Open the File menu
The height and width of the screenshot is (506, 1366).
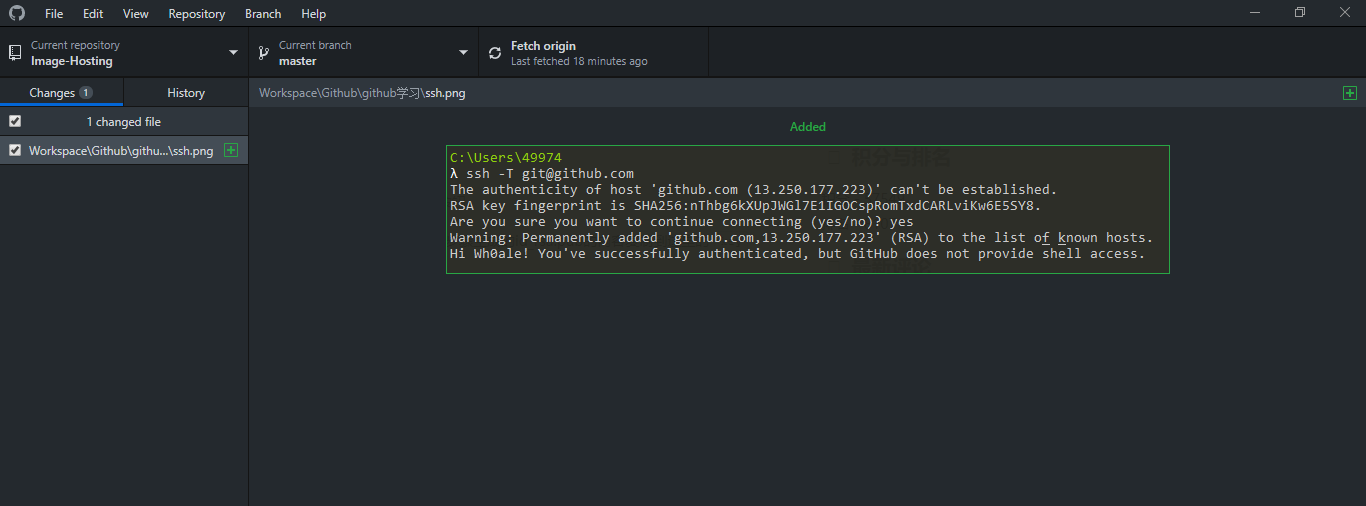pyautogui.click(x=54, y=14)
